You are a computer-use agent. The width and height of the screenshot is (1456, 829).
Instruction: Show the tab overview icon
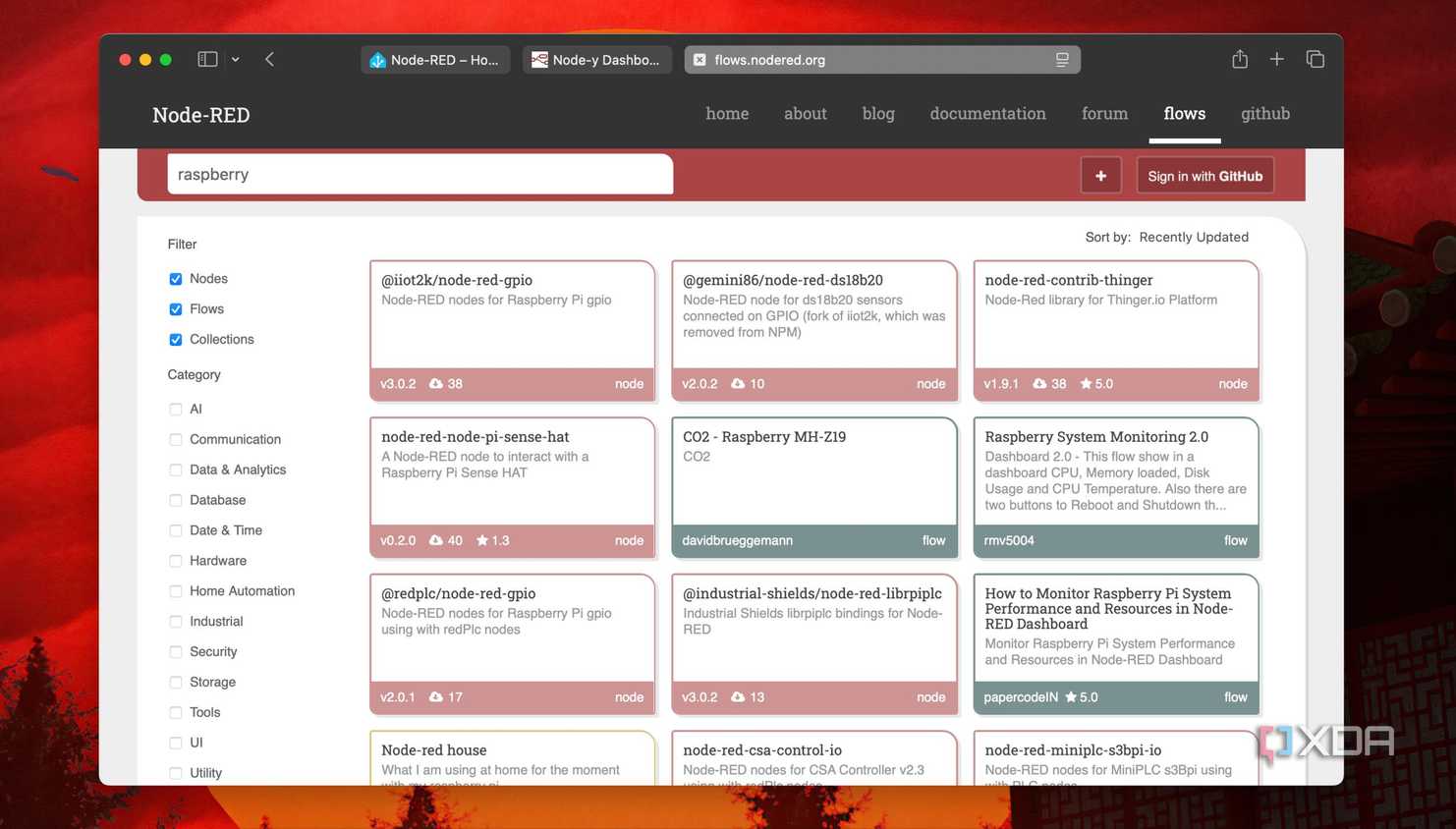[x=1316, y=59]
